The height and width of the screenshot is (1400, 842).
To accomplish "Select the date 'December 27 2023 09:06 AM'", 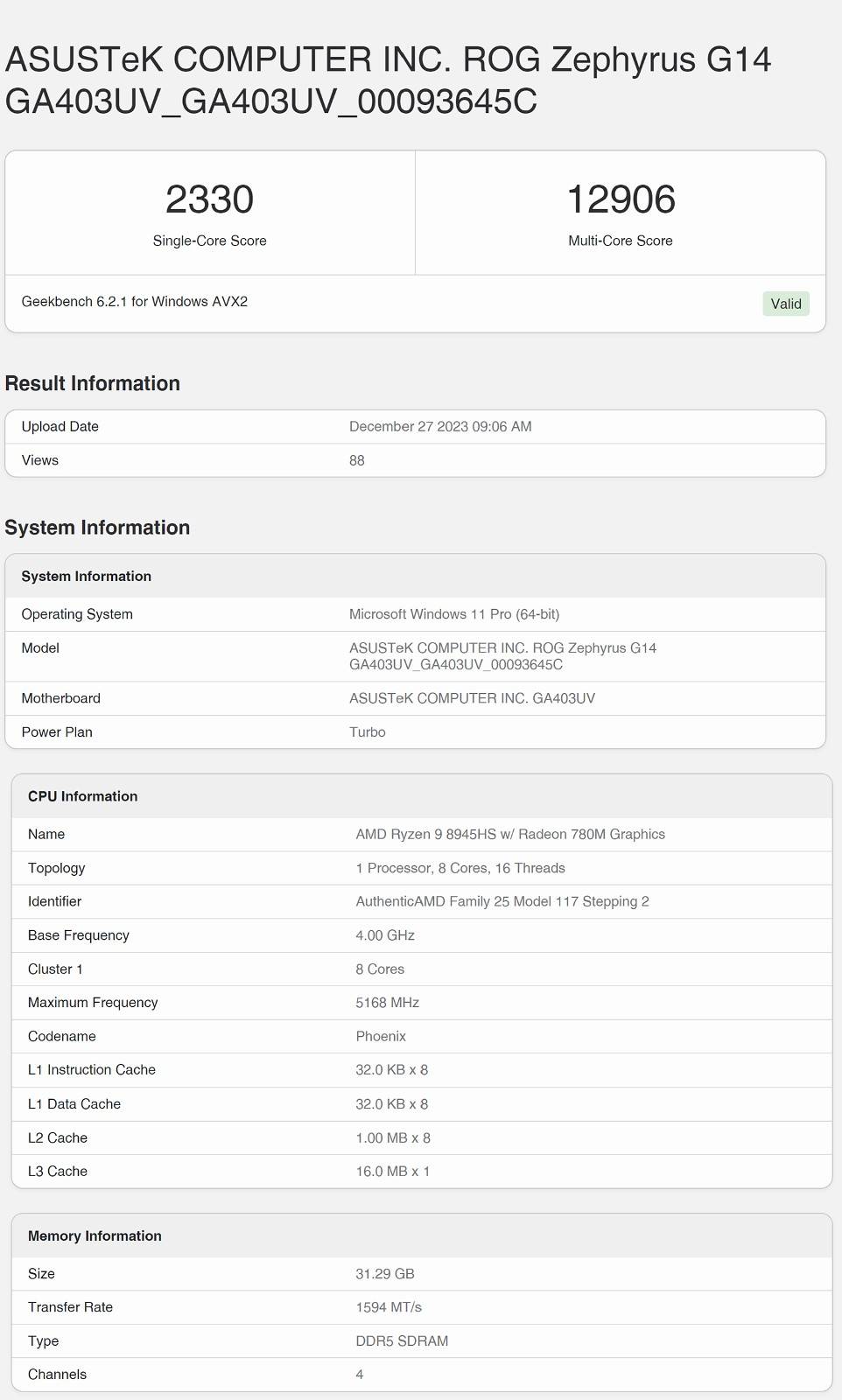I will click(x=440, y=427).
